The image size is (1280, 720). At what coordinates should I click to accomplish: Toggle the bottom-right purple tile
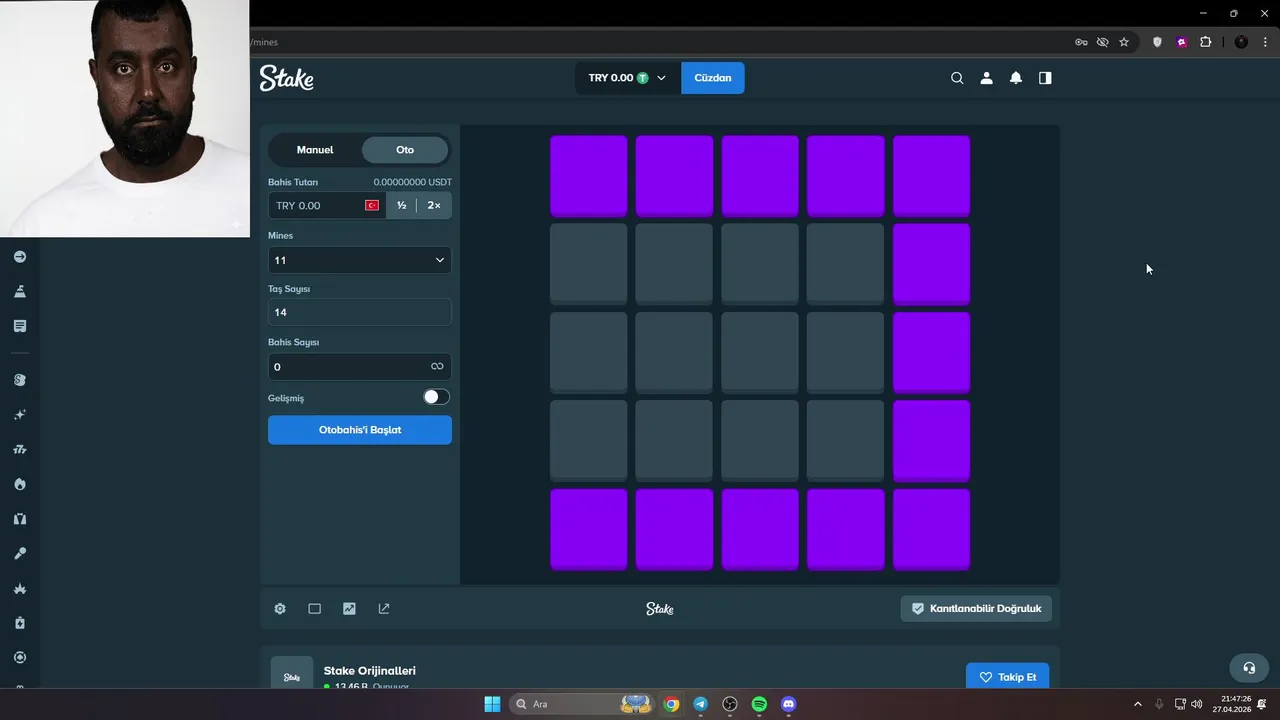931,529
